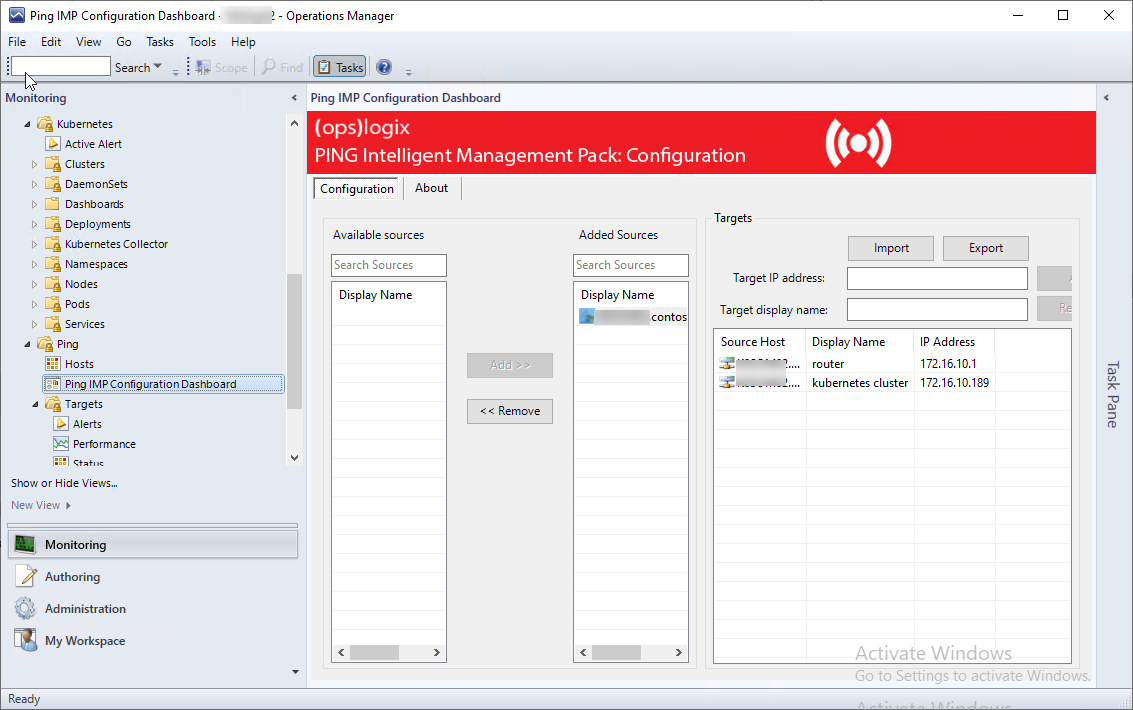Expand the Task Pane arrow

point(1106,98)
